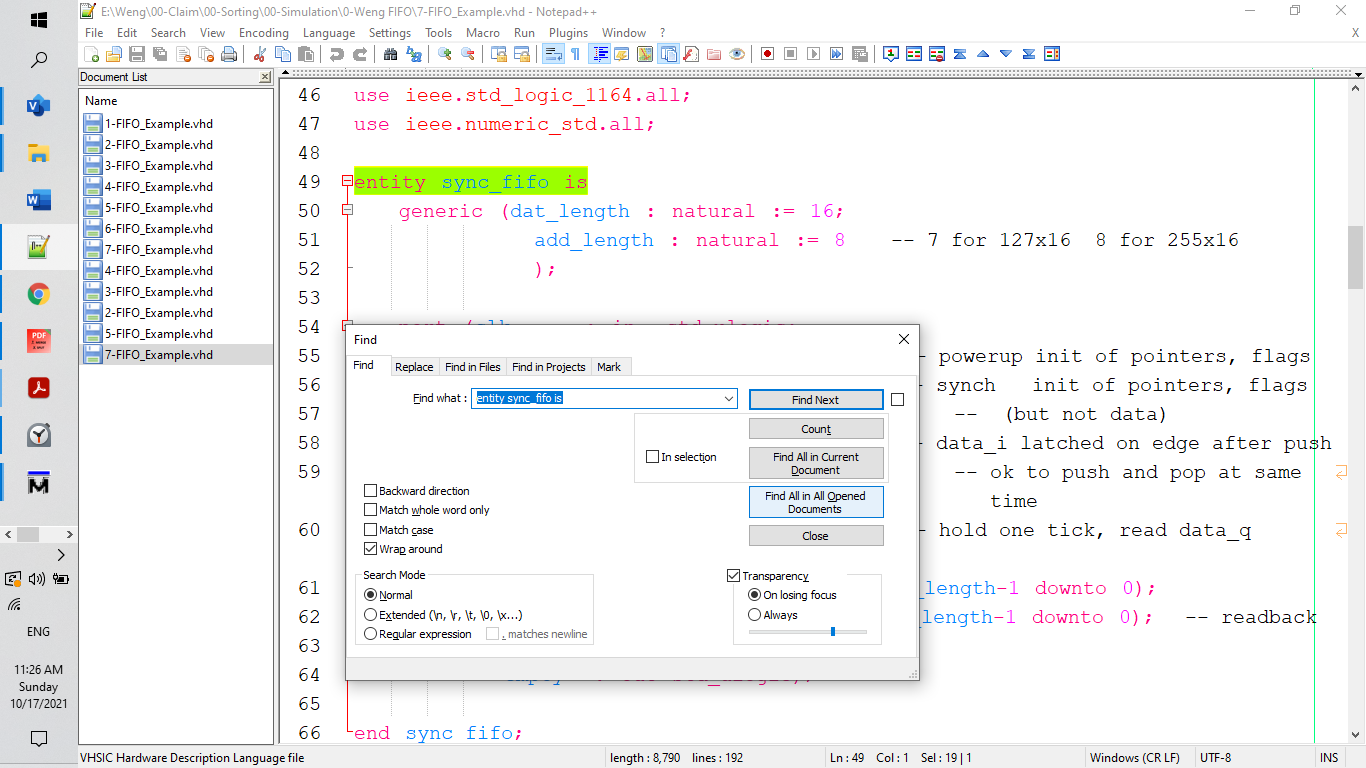
Task: Enable Match whole word only checkbox
Action: 371,510
